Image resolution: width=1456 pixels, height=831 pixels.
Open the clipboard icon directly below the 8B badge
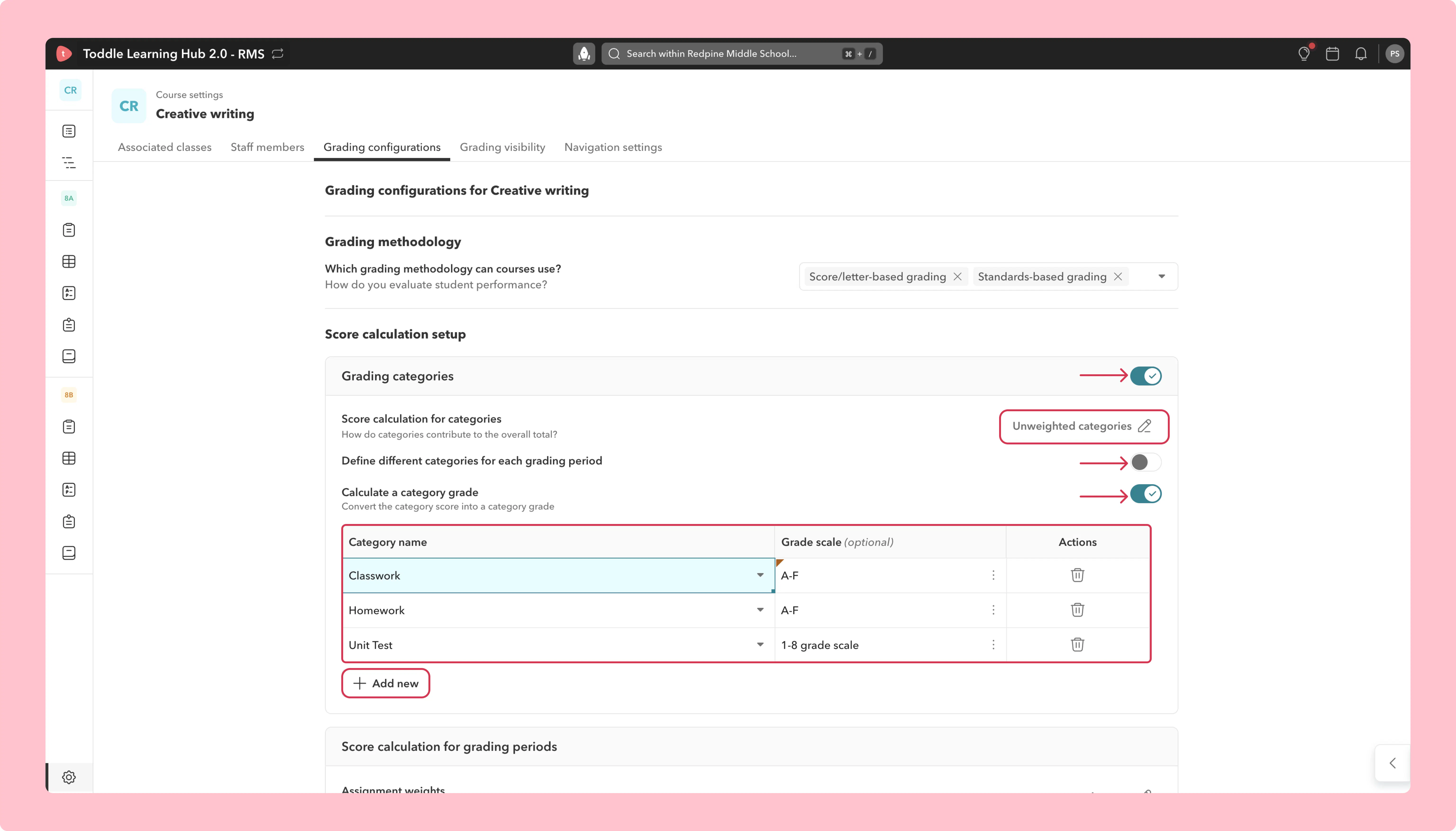click(x=69, y=426)
